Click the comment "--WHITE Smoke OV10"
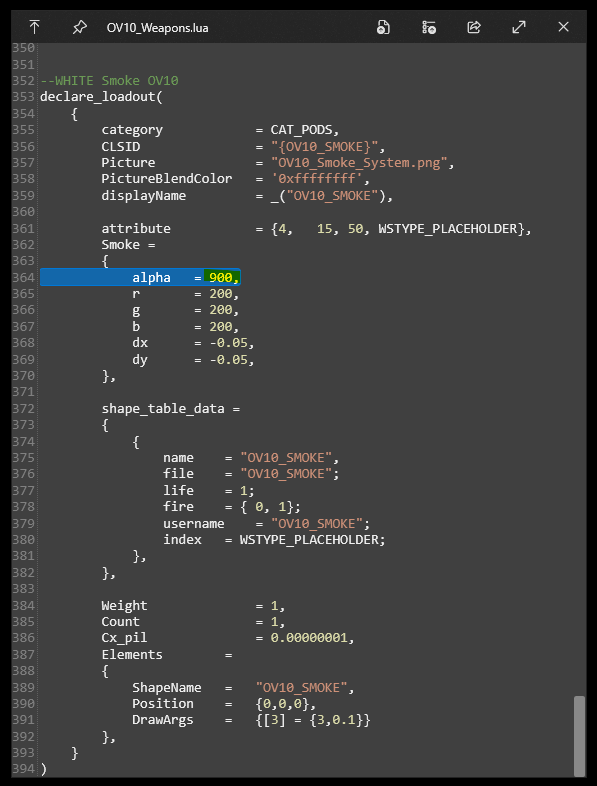This screenshot has height=786, width=597. pos(109,81)
